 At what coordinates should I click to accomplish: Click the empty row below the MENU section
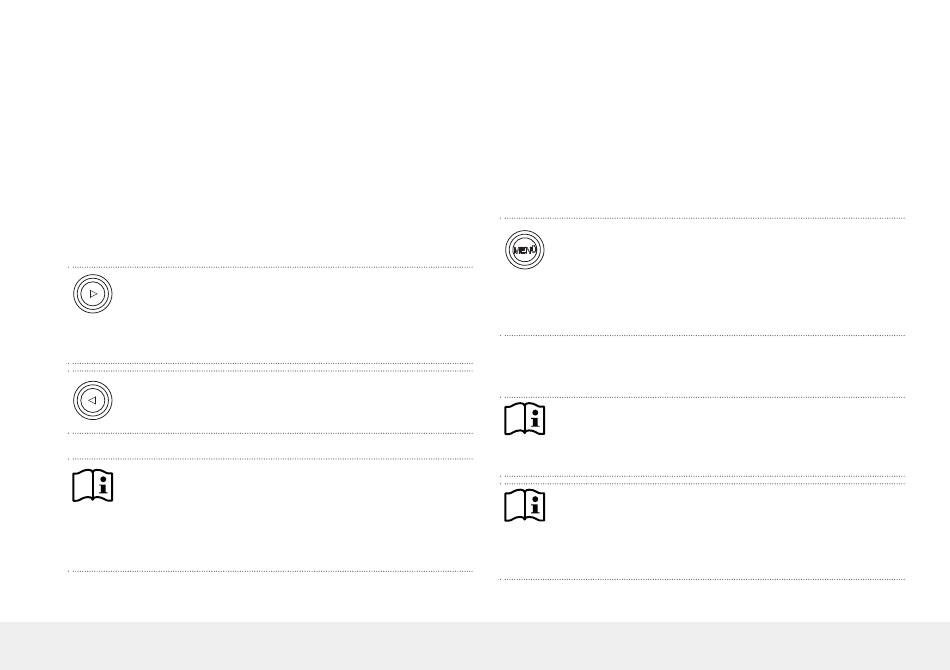pyautogui.click(x=700, y=366)
